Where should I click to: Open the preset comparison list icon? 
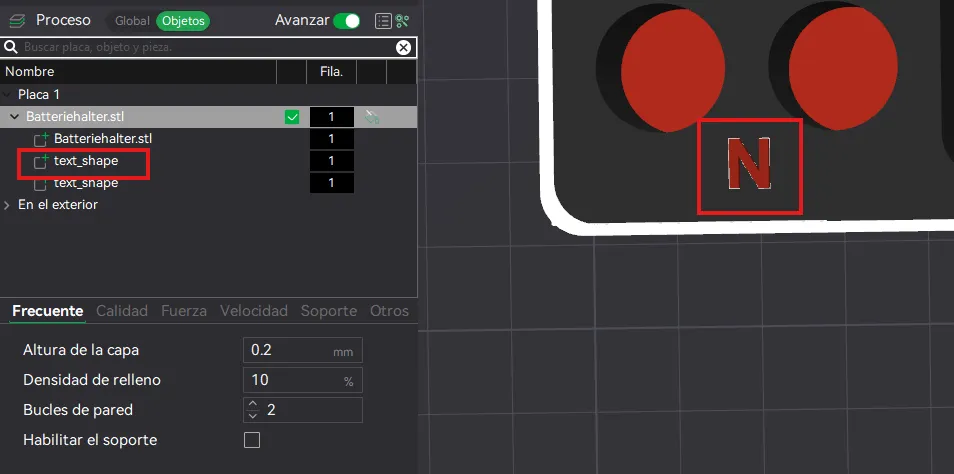[x=383, y=21]
